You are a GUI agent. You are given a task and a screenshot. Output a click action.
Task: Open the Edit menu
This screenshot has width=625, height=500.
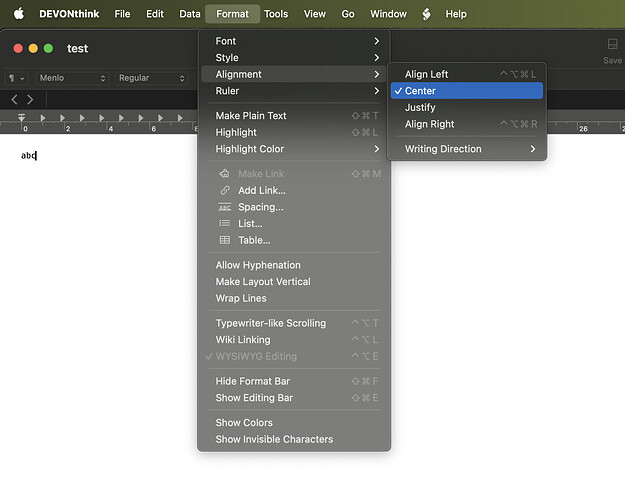tap(155, 14)
